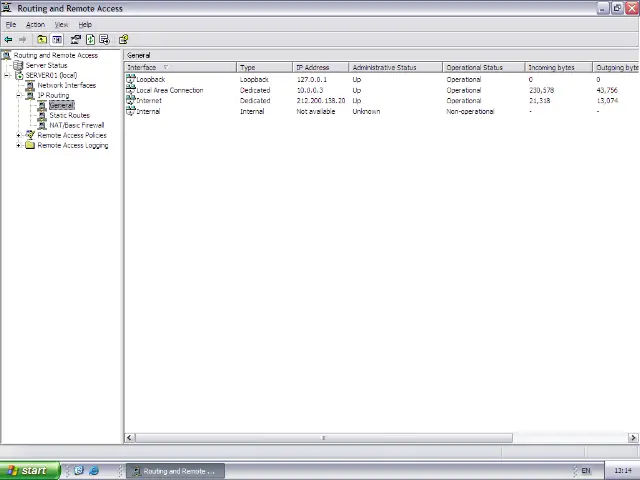Click the 10.0.0.3 IP address cell
This screenshot has width=640, height=480.
click(310, 90)
